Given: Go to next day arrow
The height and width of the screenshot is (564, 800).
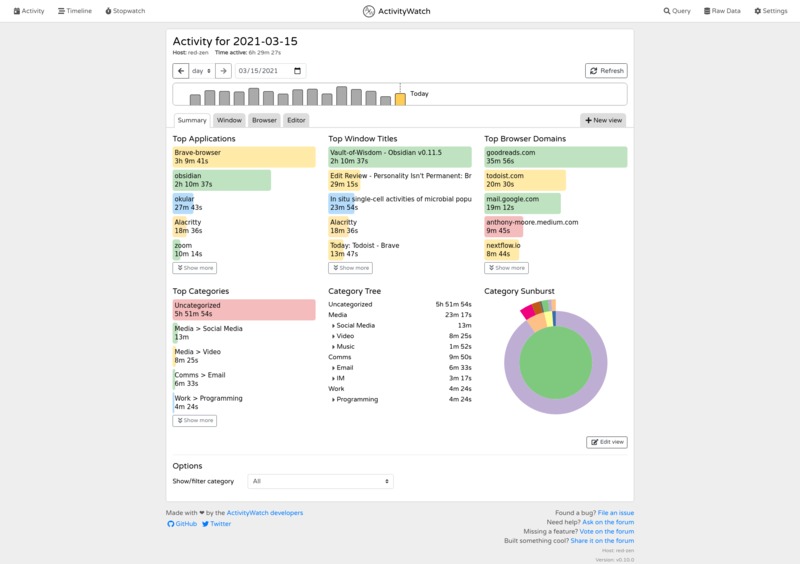Looking at the screenshot, I should tap(223, 71).
